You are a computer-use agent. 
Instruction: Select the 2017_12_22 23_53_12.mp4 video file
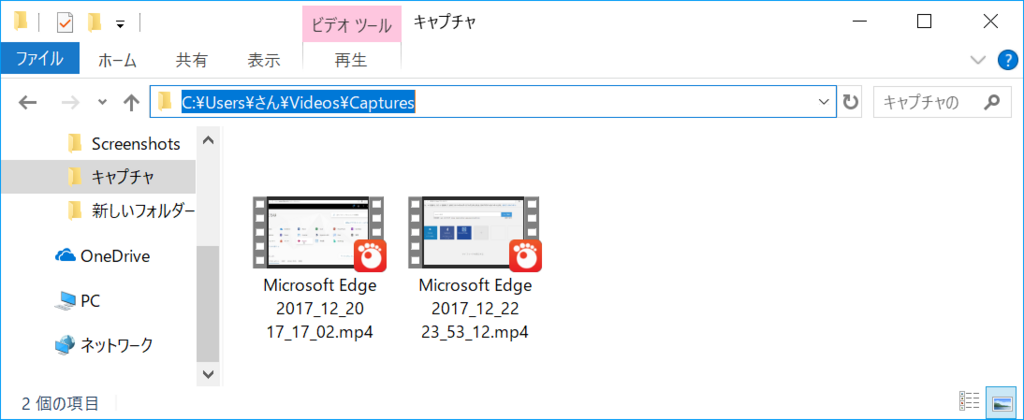click(x=475, y=268)
